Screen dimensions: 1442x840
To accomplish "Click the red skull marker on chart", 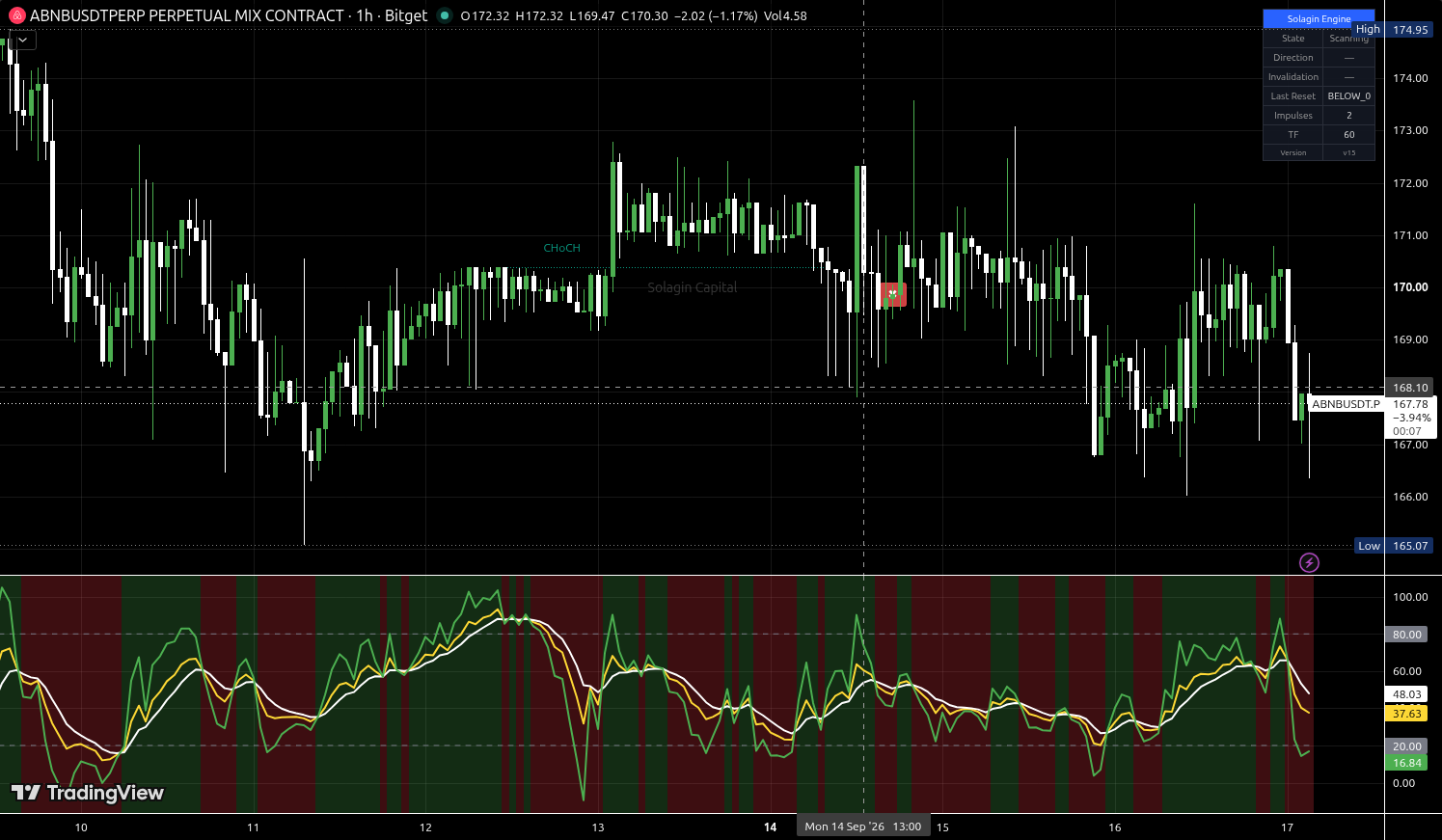I will coord(893,293).
